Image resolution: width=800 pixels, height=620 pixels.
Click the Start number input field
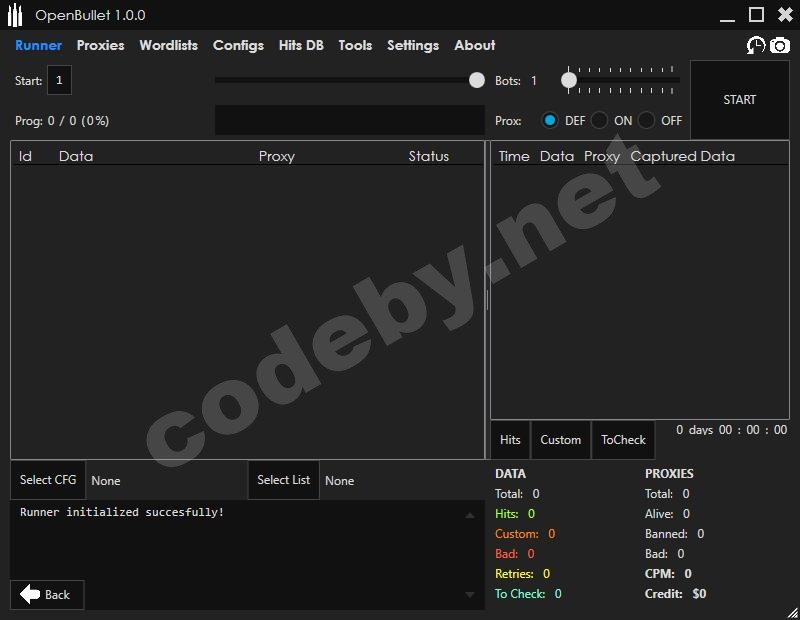59,81
